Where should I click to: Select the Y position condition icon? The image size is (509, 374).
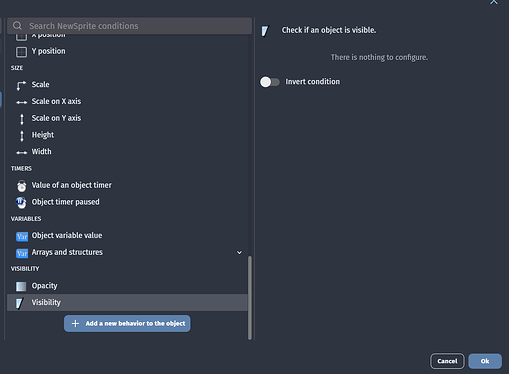(x=21, y=52)
